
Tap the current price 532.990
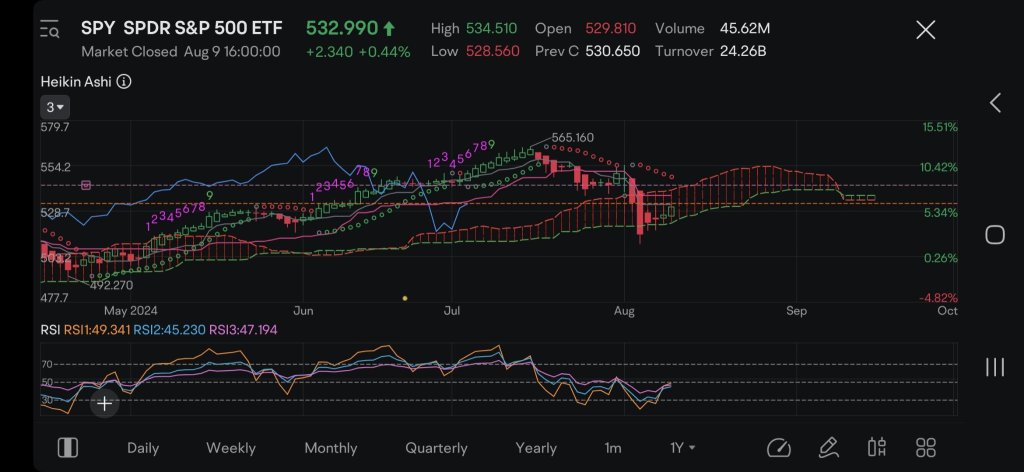click(x=342, y=28)
